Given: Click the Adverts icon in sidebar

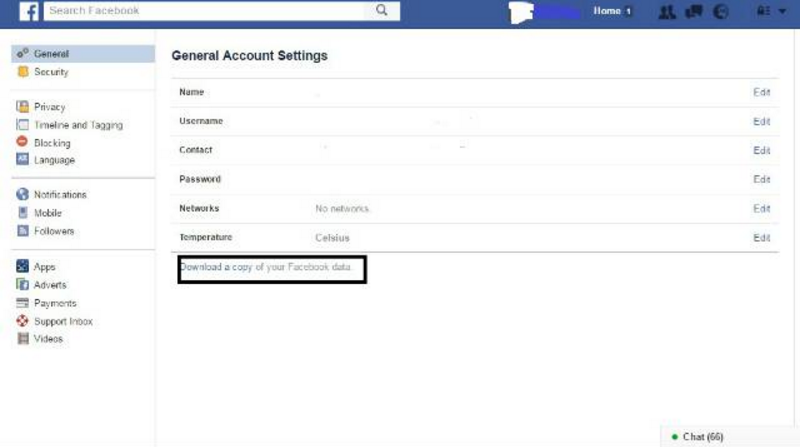Looking at the screenshot, I should coord(22,284).
